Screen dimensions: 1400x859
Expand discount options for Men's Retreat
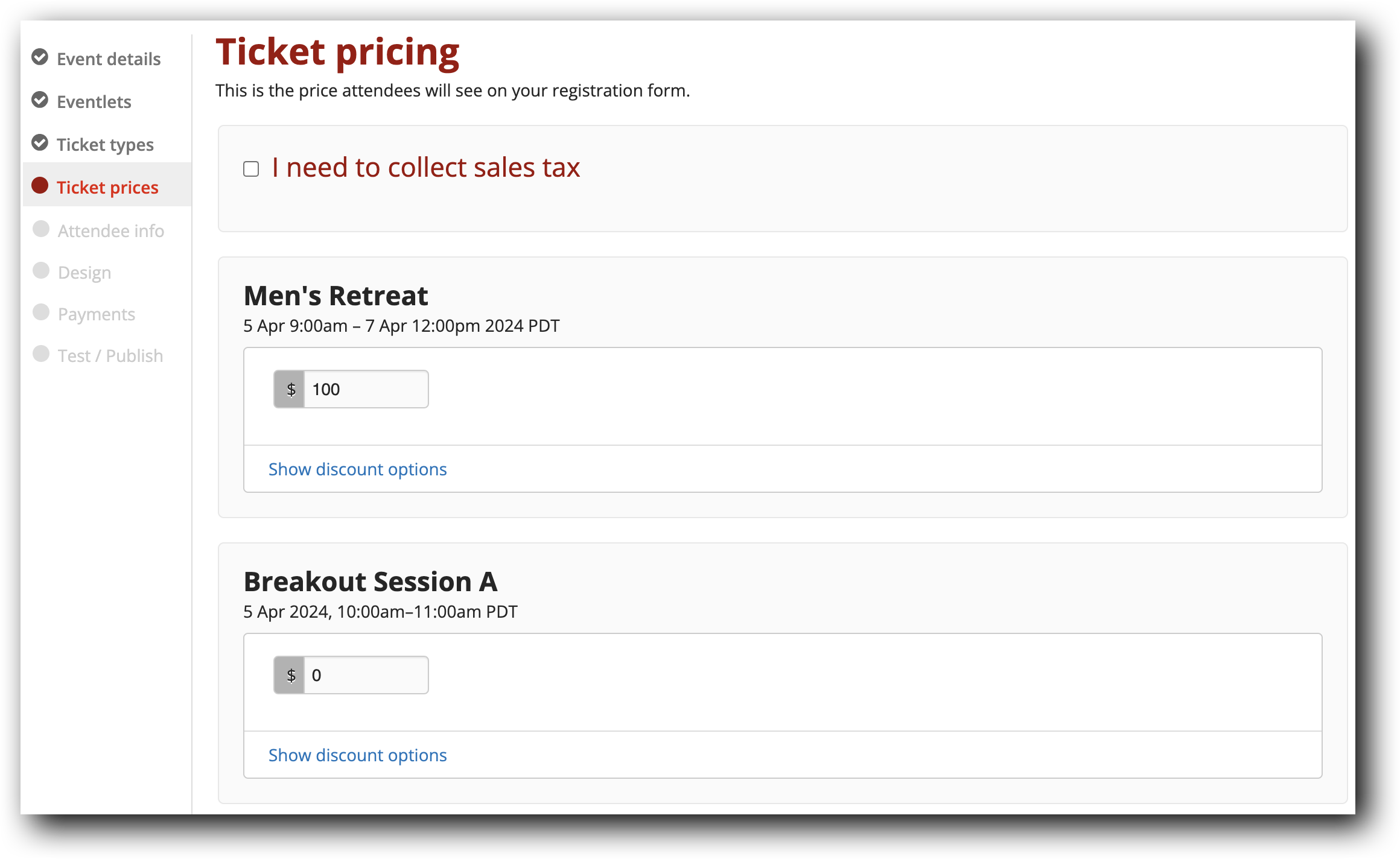click(x=357, y=469)
